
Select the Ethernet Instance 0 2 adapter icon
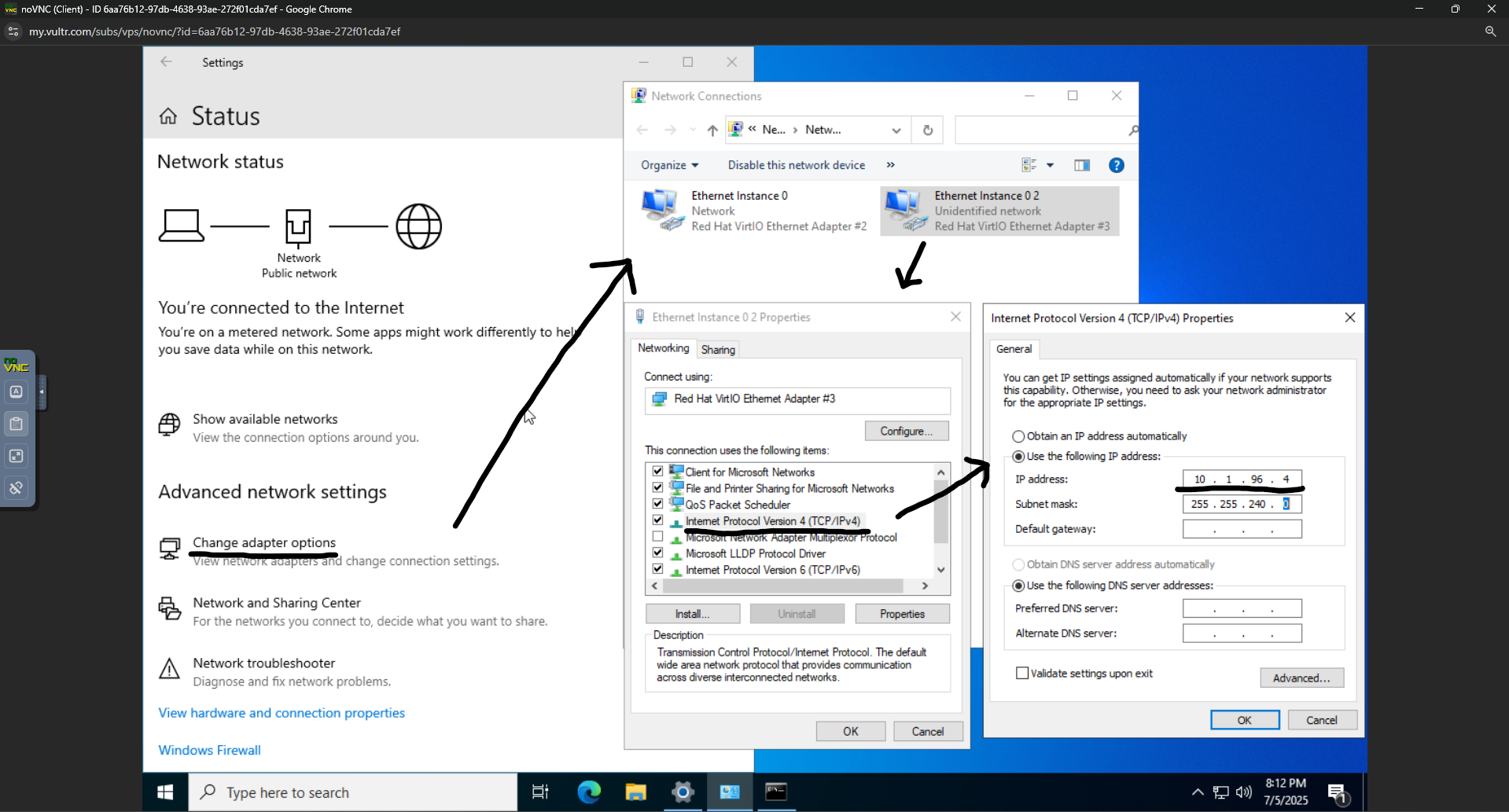click(906, 210)
